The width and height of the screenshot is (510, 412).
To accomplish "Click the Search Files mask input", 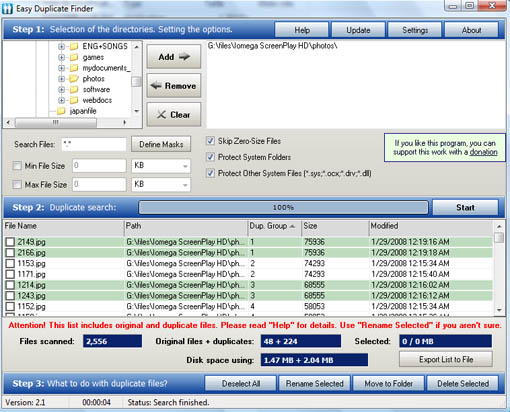I will [94, 144].
